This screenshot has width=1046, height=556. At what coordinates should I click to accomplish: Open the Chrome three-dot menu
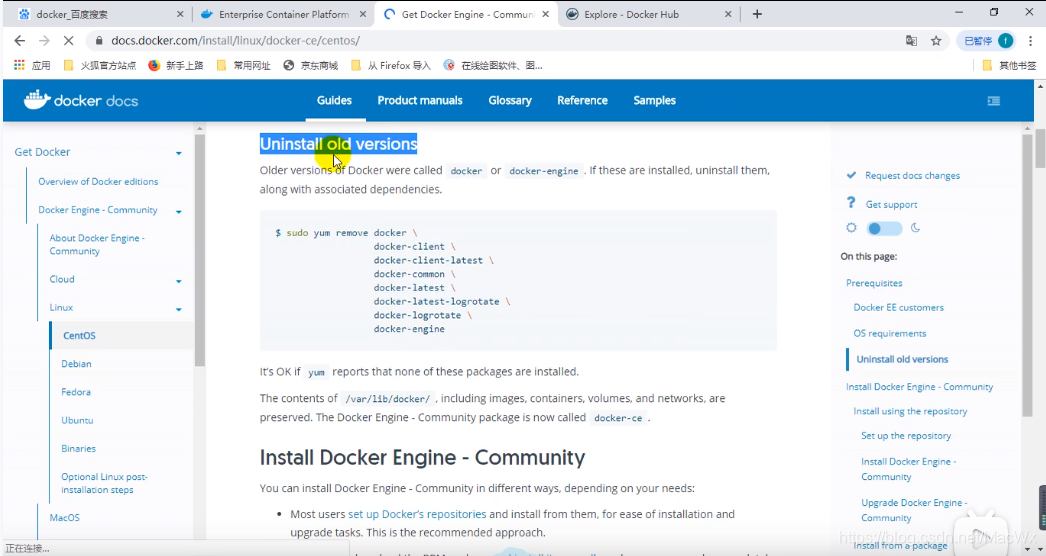pyautogui.click(x=1031, y=41)
